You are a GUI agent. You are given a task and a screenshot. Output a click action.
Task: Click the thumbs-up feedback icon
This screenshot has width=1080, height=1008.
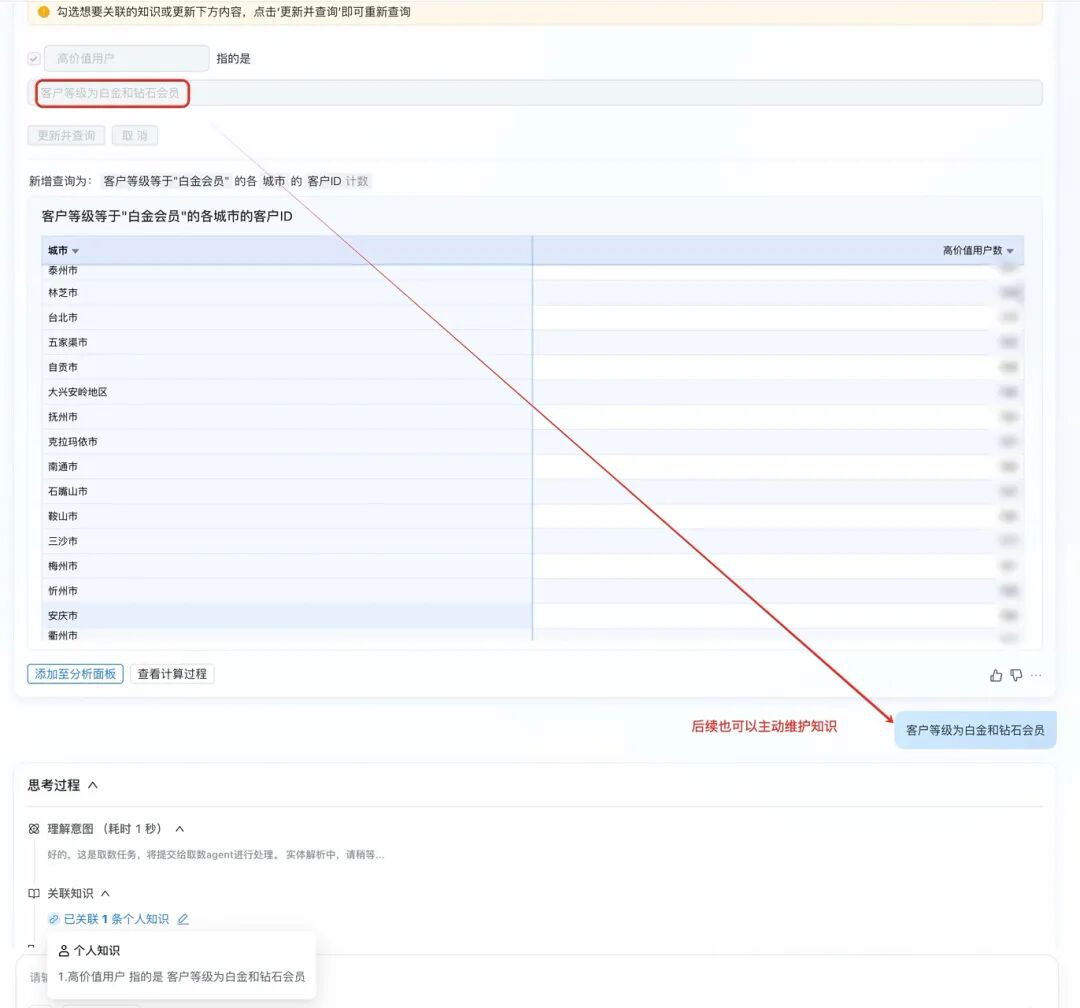point(995,675)
